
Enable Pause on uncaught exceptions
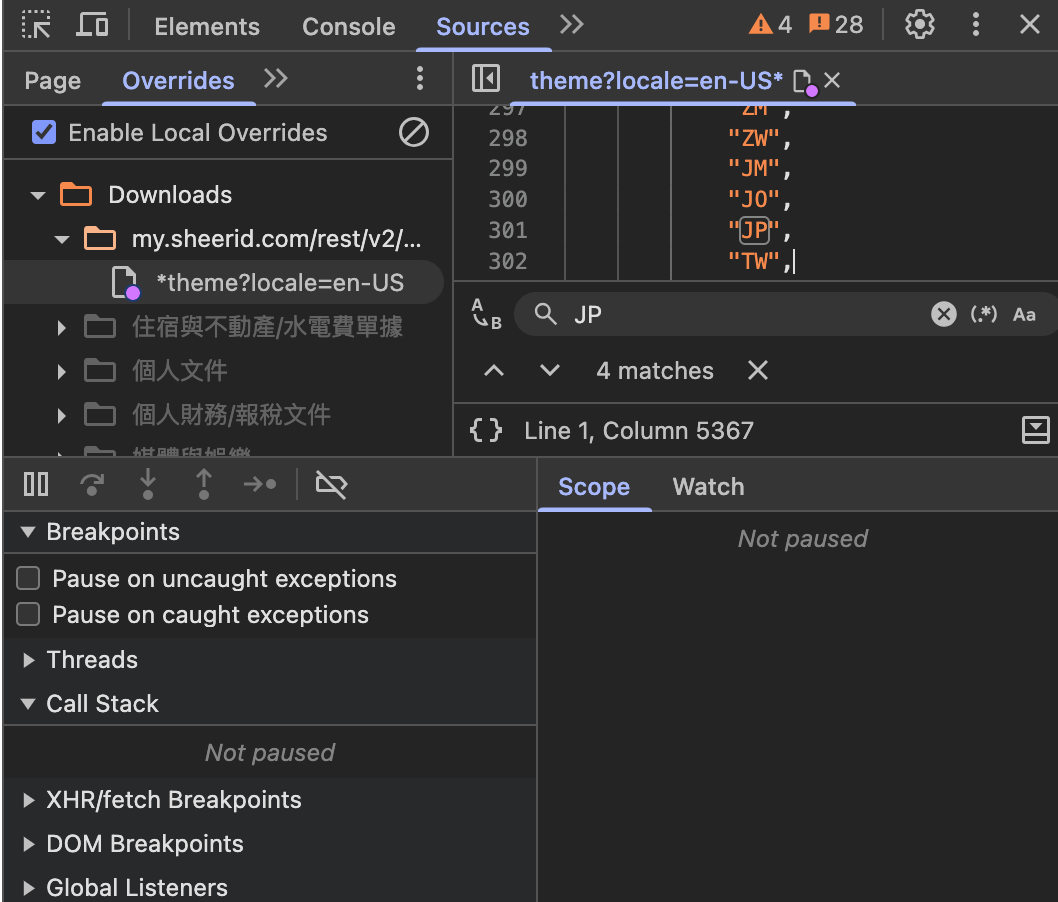[x=28, y=578]
